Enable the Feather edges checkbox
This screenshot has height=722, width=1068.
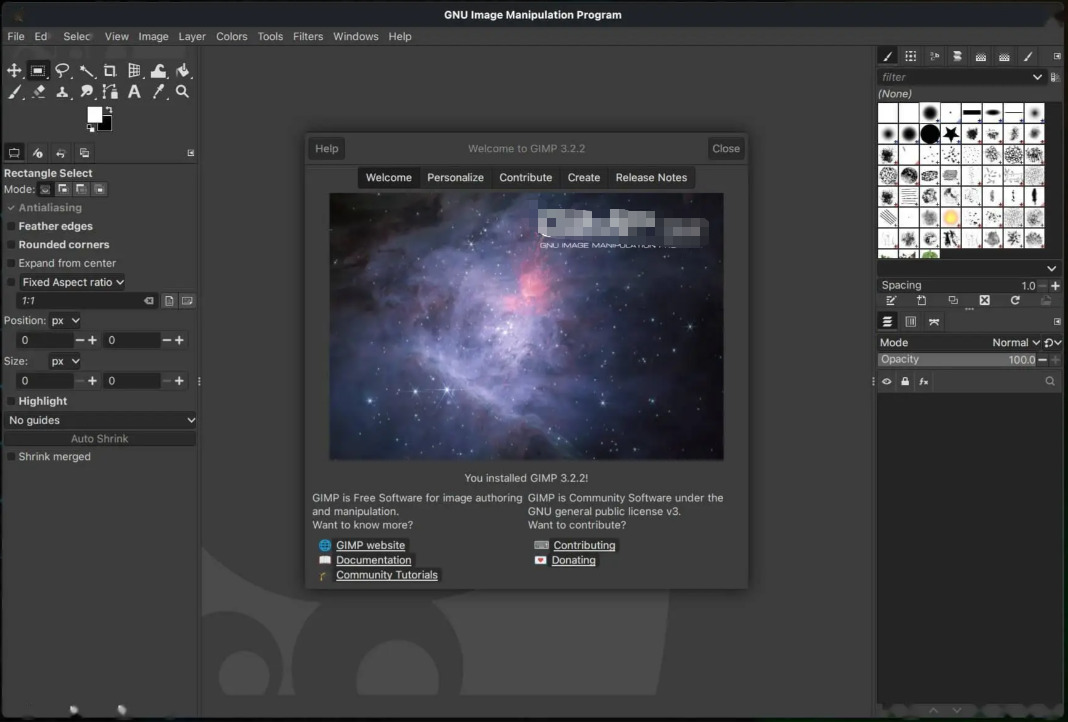[11, 226]
